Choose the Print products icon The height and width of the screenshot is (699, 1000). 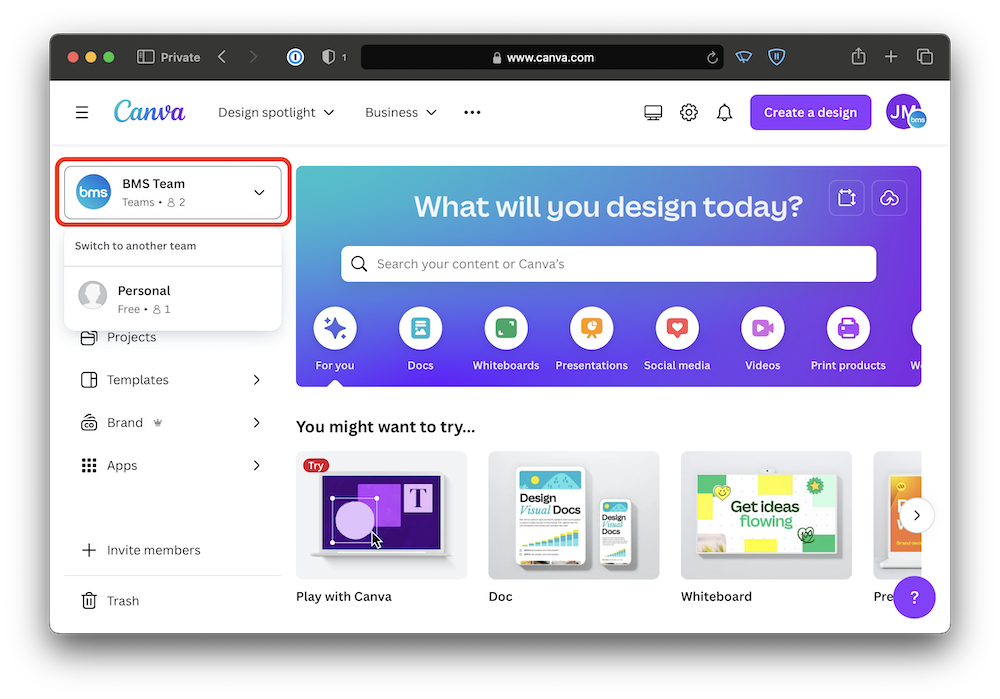[848, 329]
